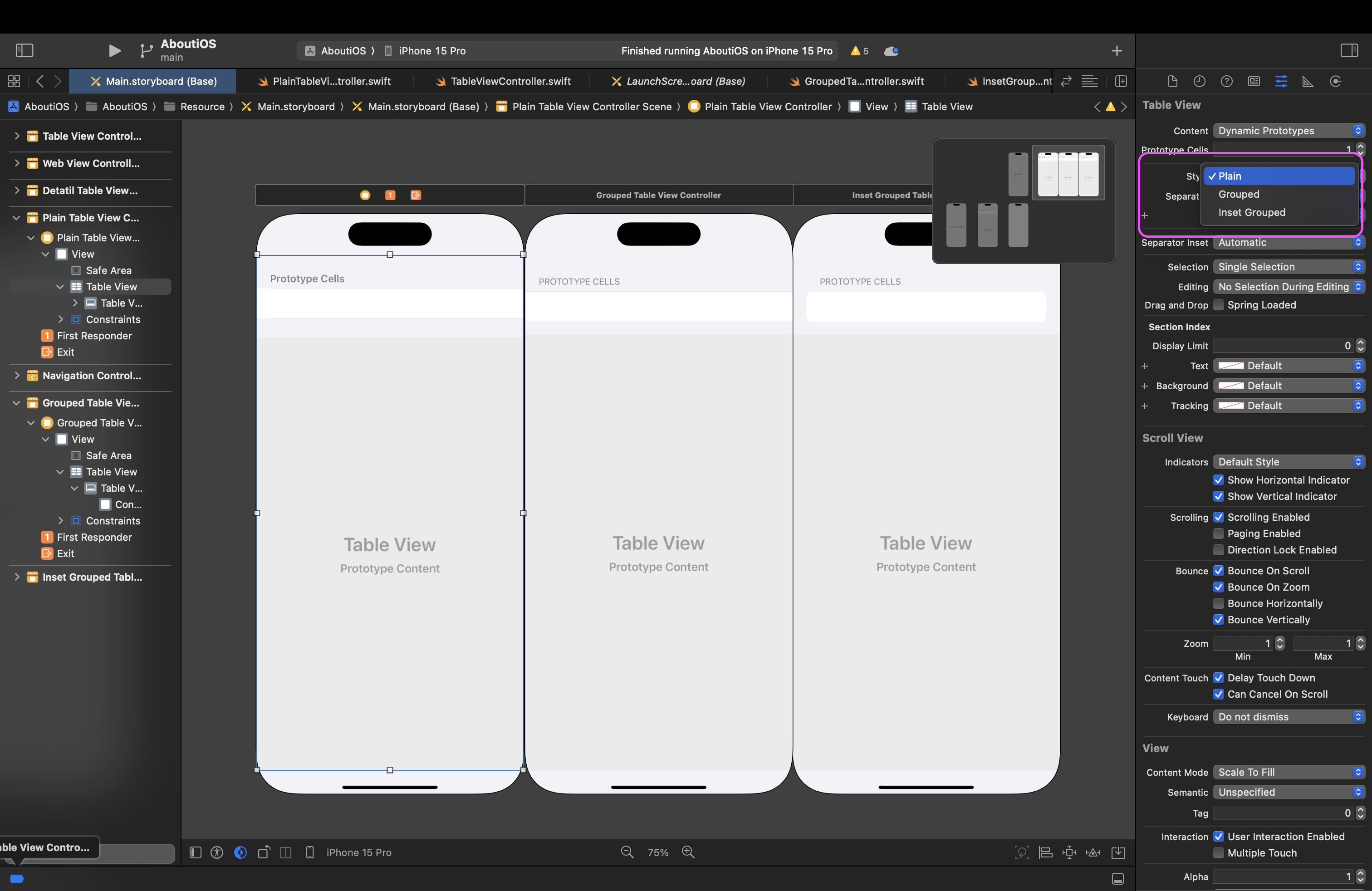The height and width of the screenshot is (891, 1372).
Task: Open the Size inspector ruler icon
Action: (1308, 81)
